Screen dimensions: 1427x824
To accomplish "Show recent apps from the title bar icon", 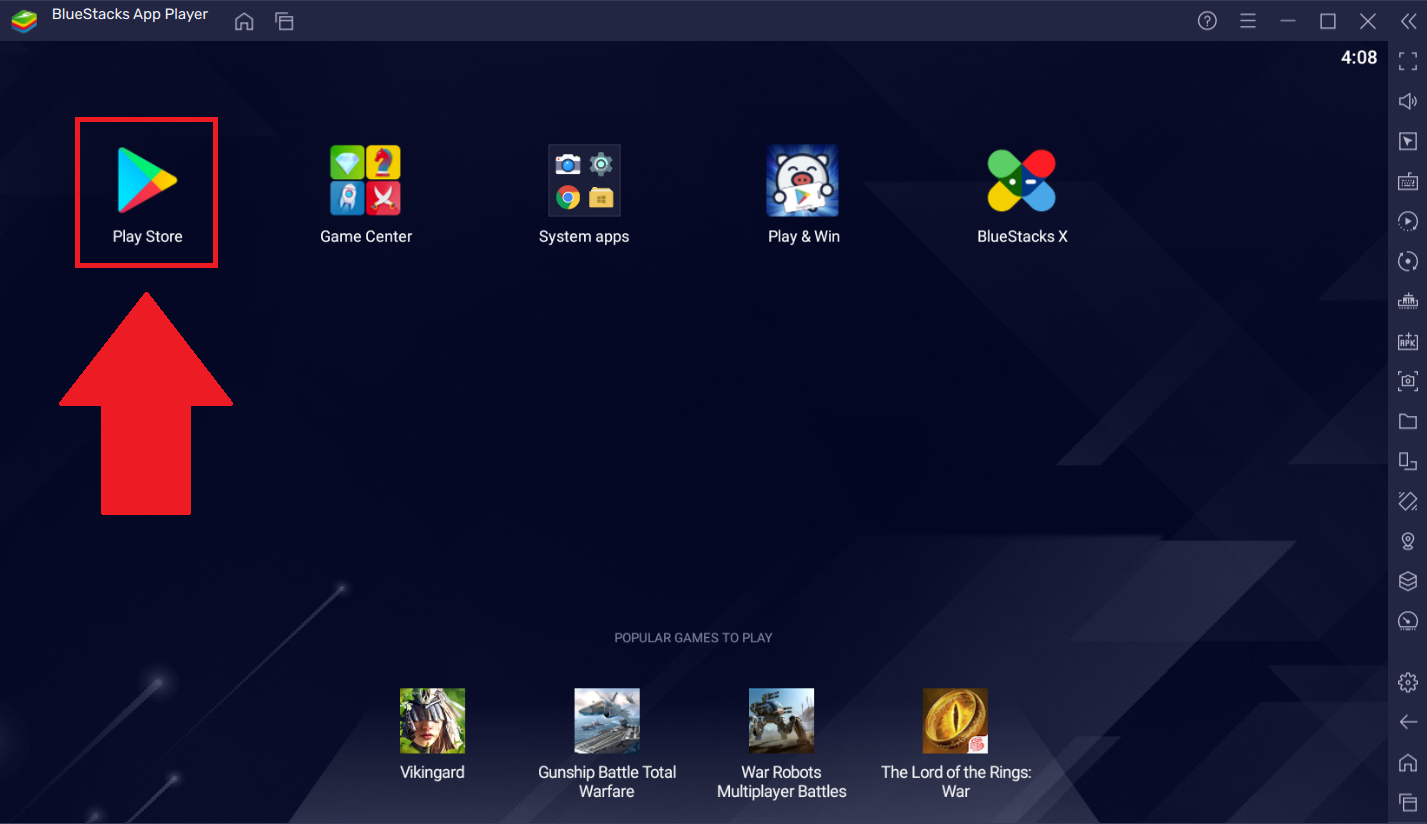I will [284, 21].
